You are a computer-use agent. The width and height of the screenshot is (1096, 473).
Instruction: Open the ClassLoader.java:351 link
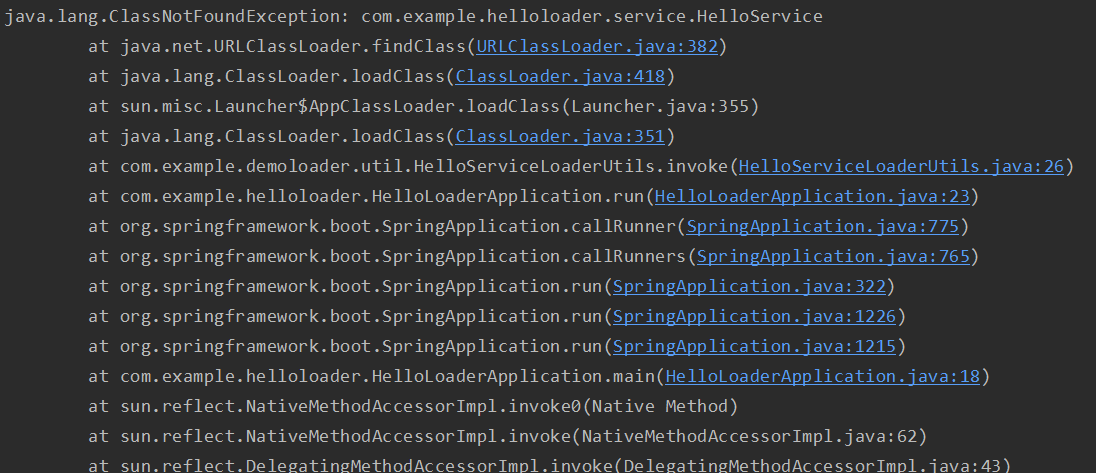coord(560,137)
